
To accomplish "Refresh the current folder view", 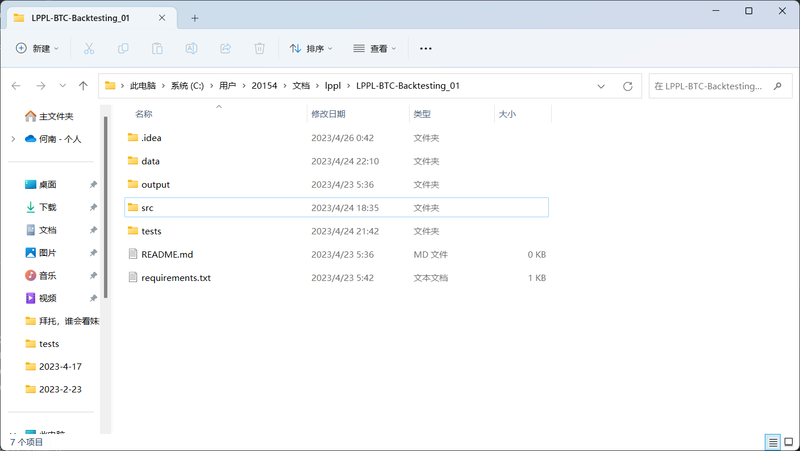I will point(628,86).
